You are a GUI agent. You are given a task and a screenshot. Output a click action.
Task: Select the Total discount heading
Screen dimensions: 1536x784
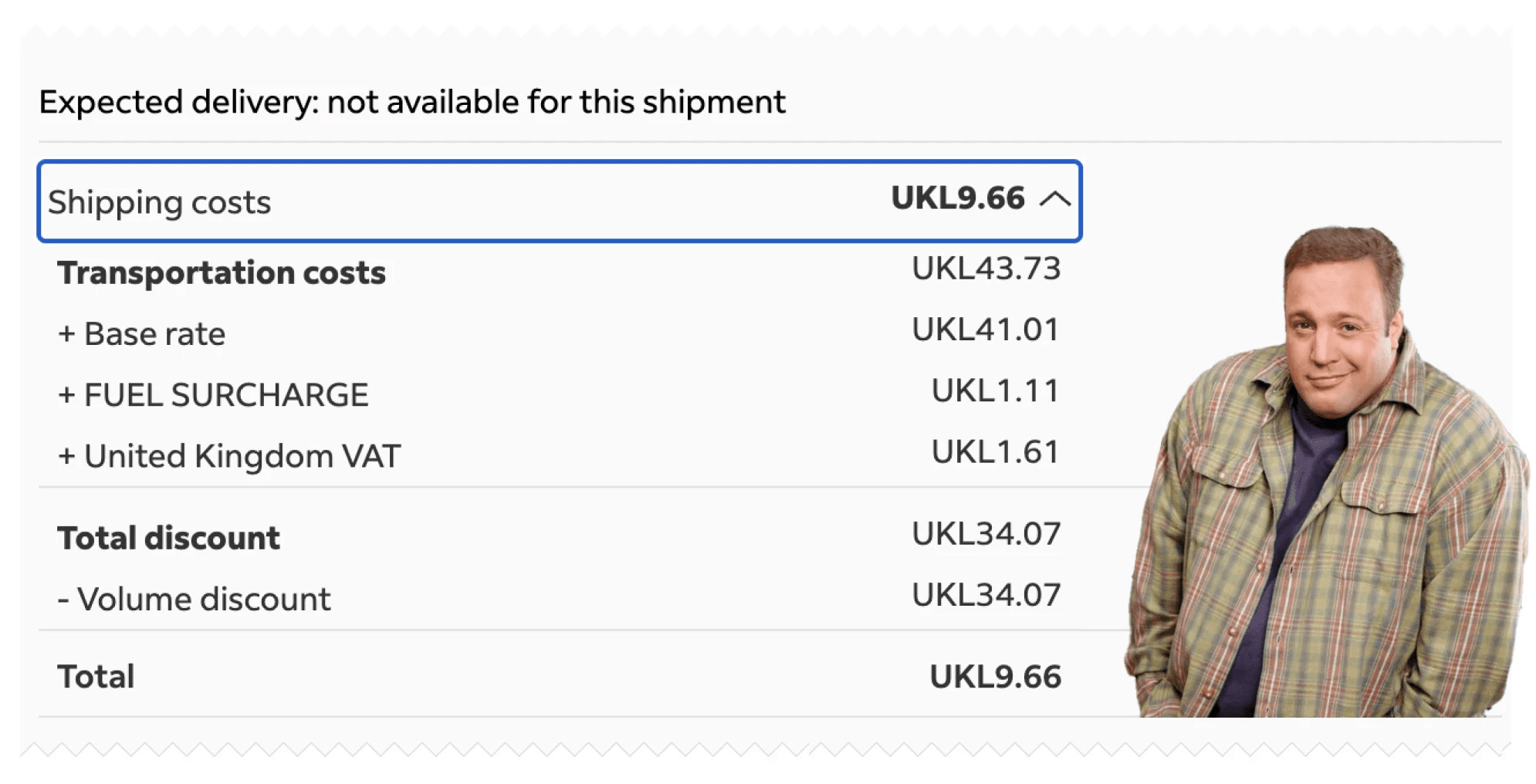169,538
